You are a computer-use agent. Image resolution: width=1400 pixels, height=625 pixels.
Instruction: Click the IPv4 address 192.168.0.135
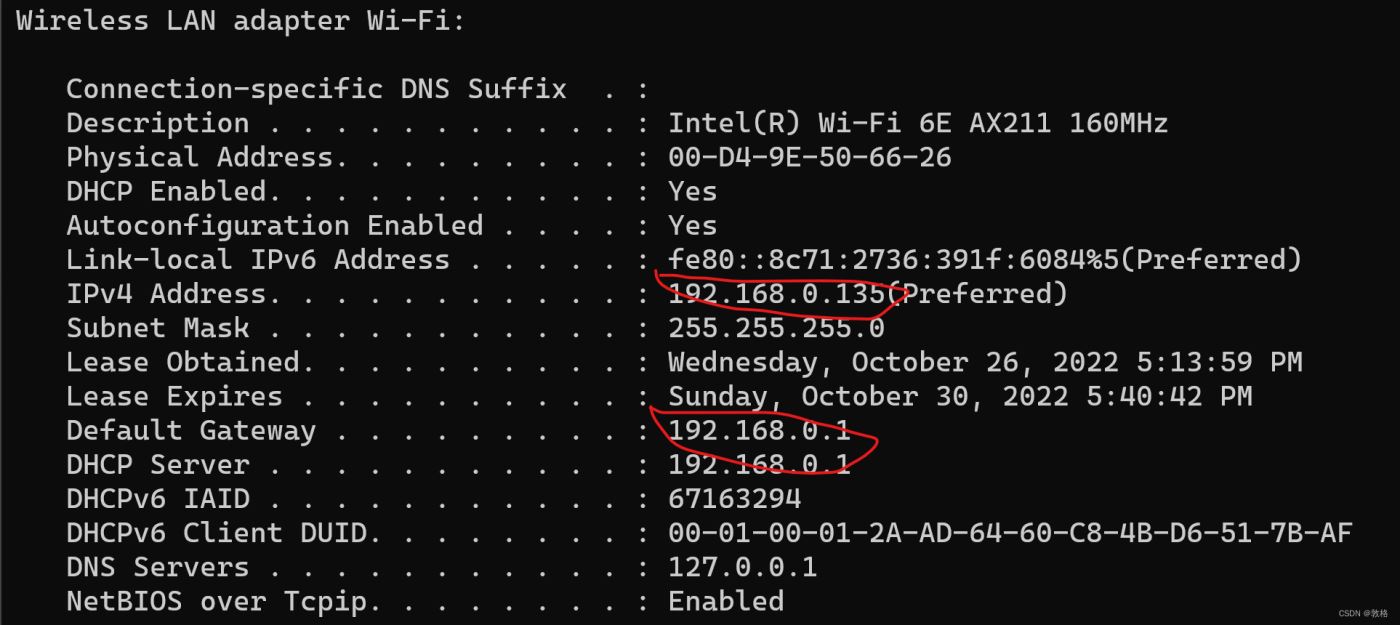coord(776,294)
